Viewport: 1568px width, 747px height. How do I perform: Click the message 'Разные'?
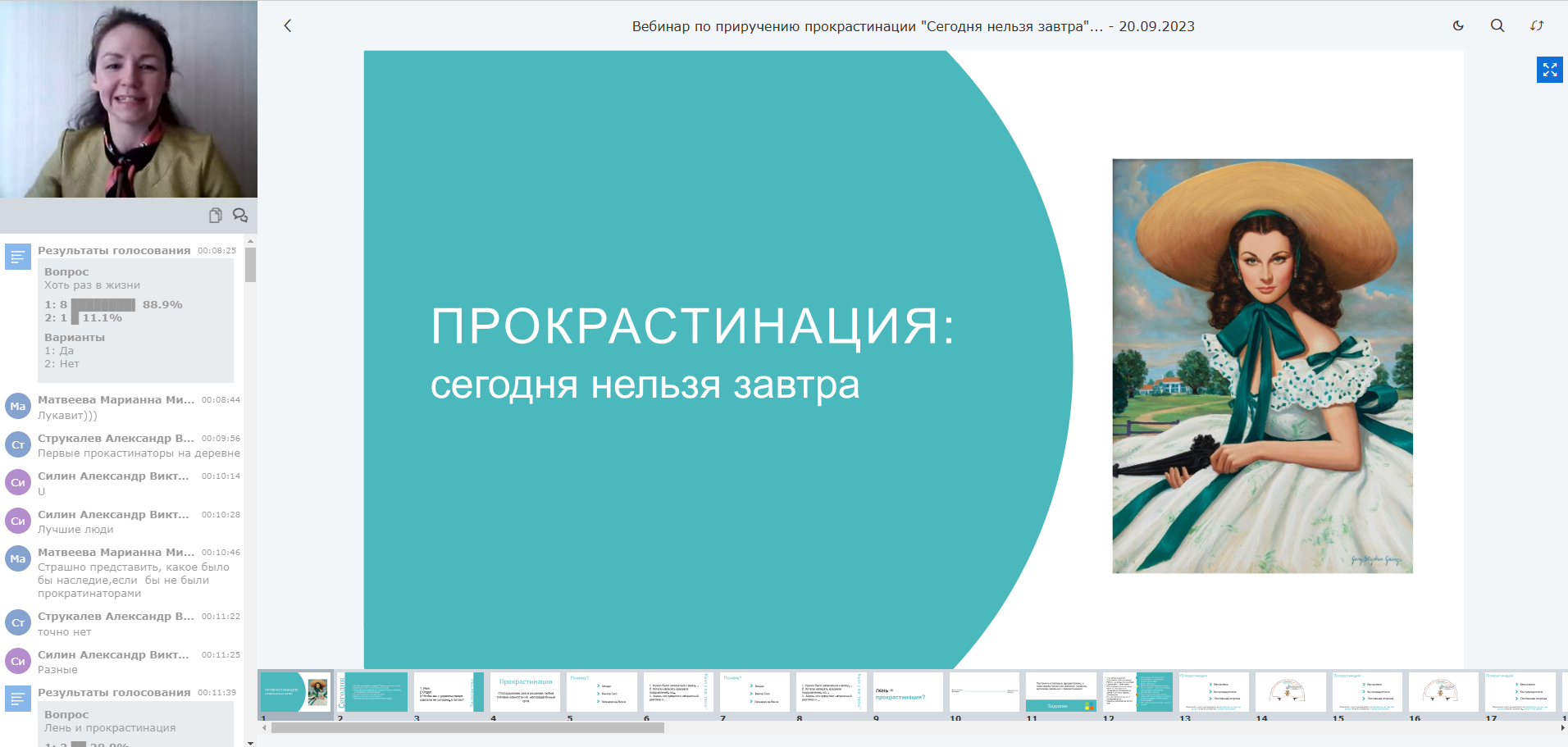(57, 670)
